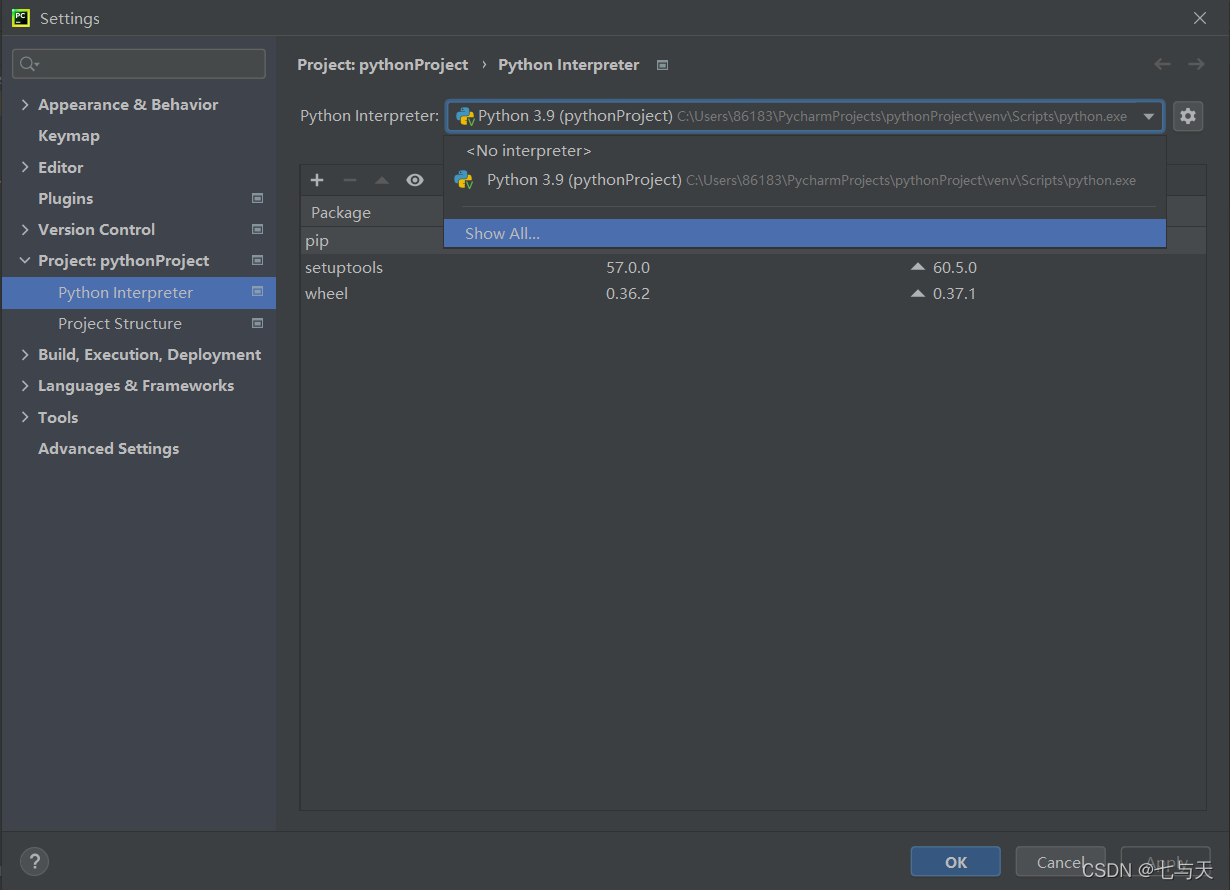
Task: Click the install package plus icon
Action: coord(317,180)
